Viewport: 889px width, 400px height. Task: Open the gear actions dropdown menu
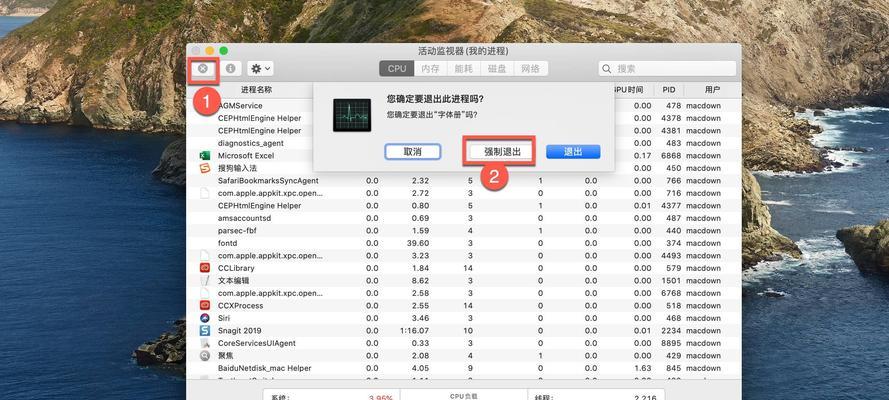(261, 69)
